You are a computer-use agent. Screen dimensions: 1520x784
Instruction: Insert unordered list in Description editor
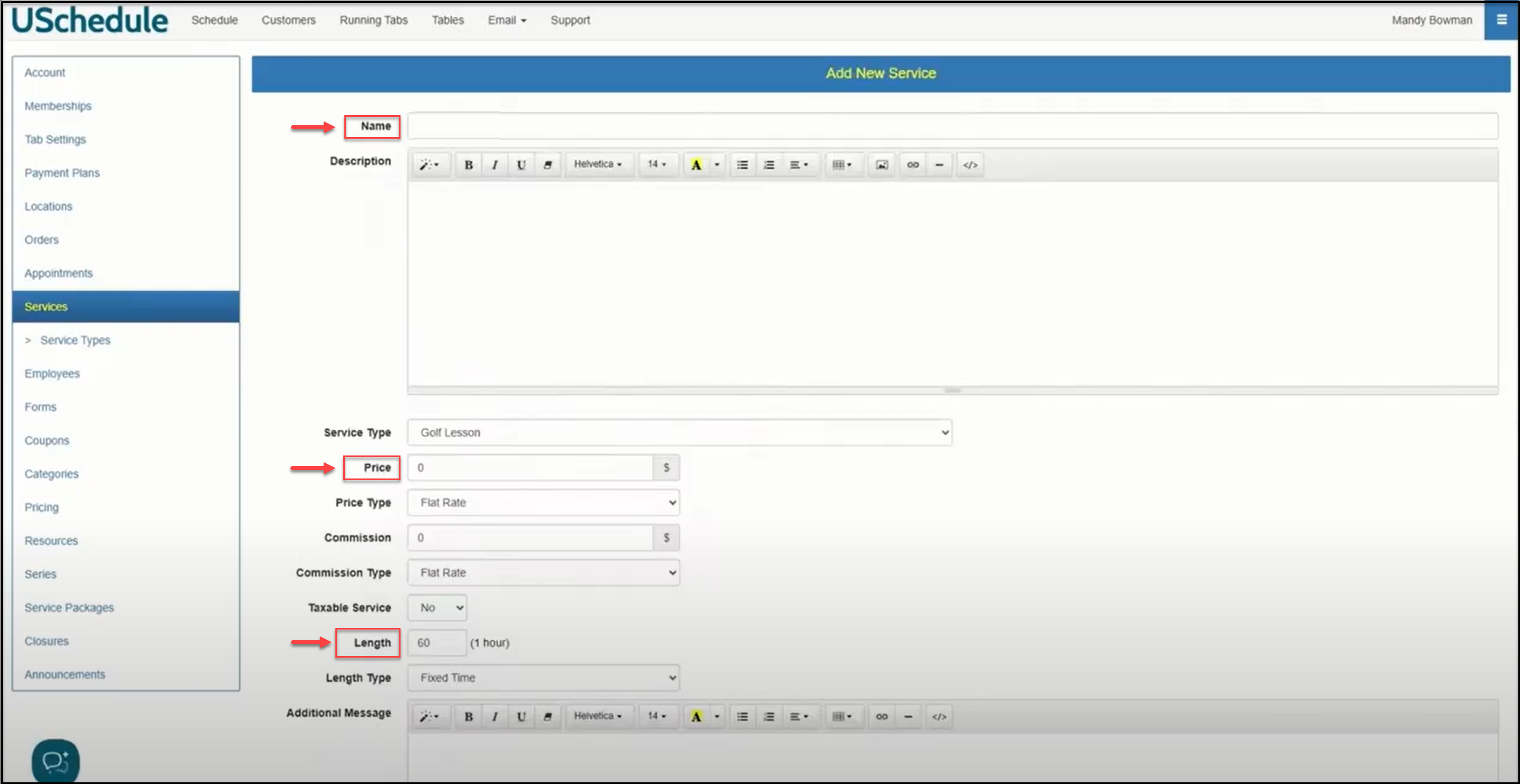click(x=741, y=165)
